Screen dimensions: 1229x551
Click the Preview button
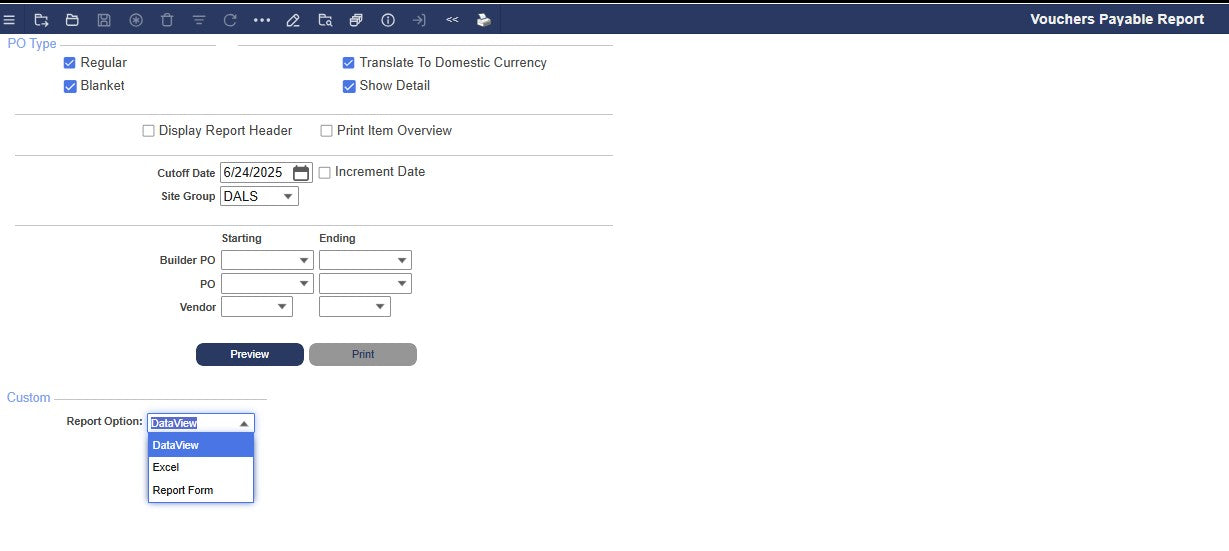pos(249,354)
